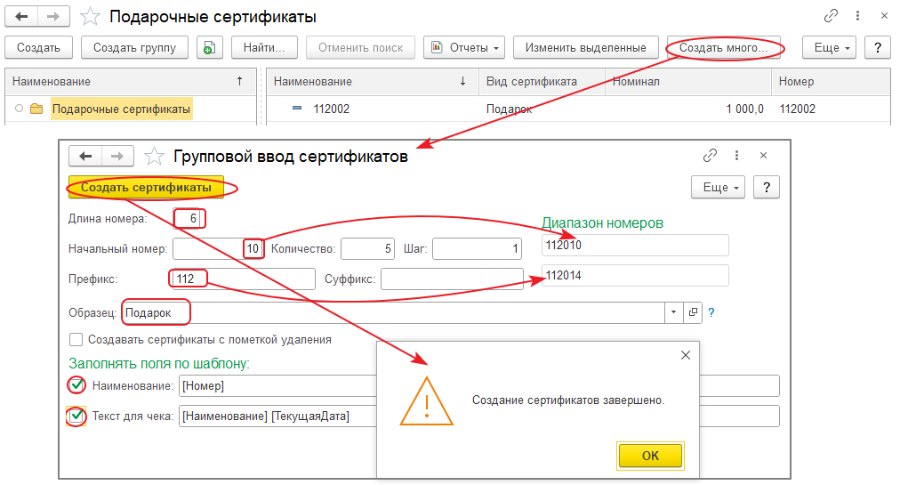Click Создать сертификаты button
Image resolution: width=900 pixels, height=485 pixels.
point(146,187)
